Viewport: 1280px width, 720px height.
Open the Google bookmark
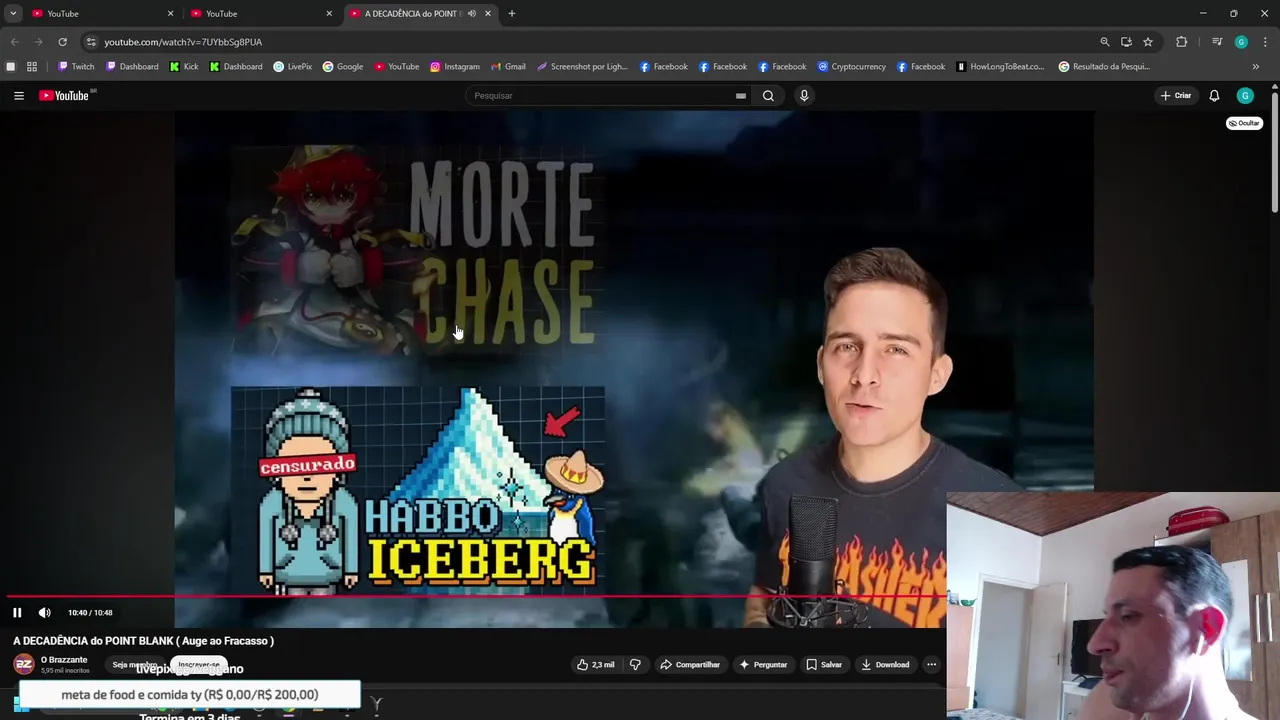343,67
